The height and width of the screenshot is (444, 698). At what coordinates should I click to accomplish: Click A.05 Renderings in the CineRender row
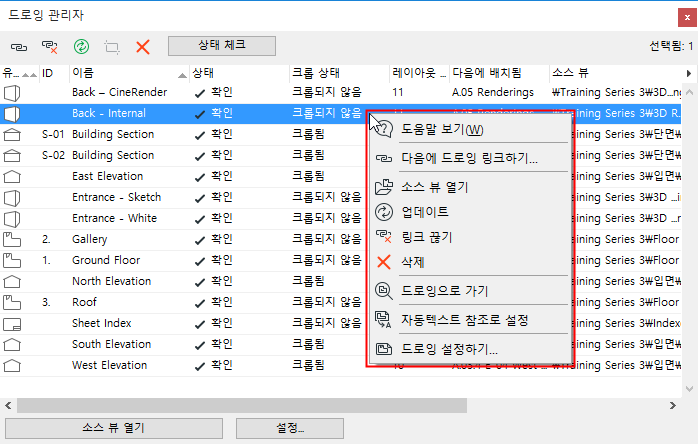coord(493,92)
